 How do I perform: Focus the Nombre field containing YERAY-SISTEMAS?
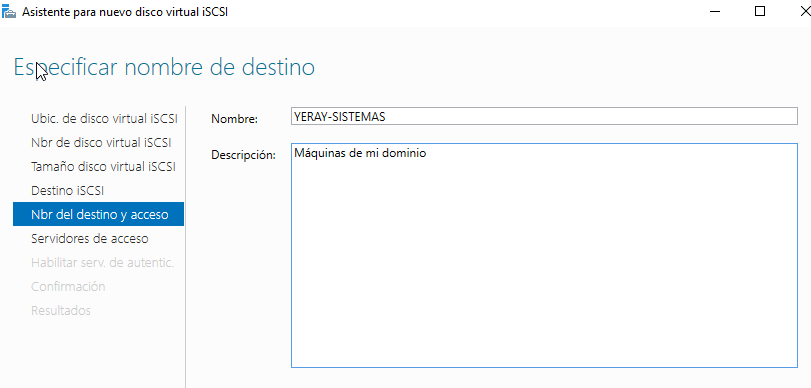[x=544, y=116]
